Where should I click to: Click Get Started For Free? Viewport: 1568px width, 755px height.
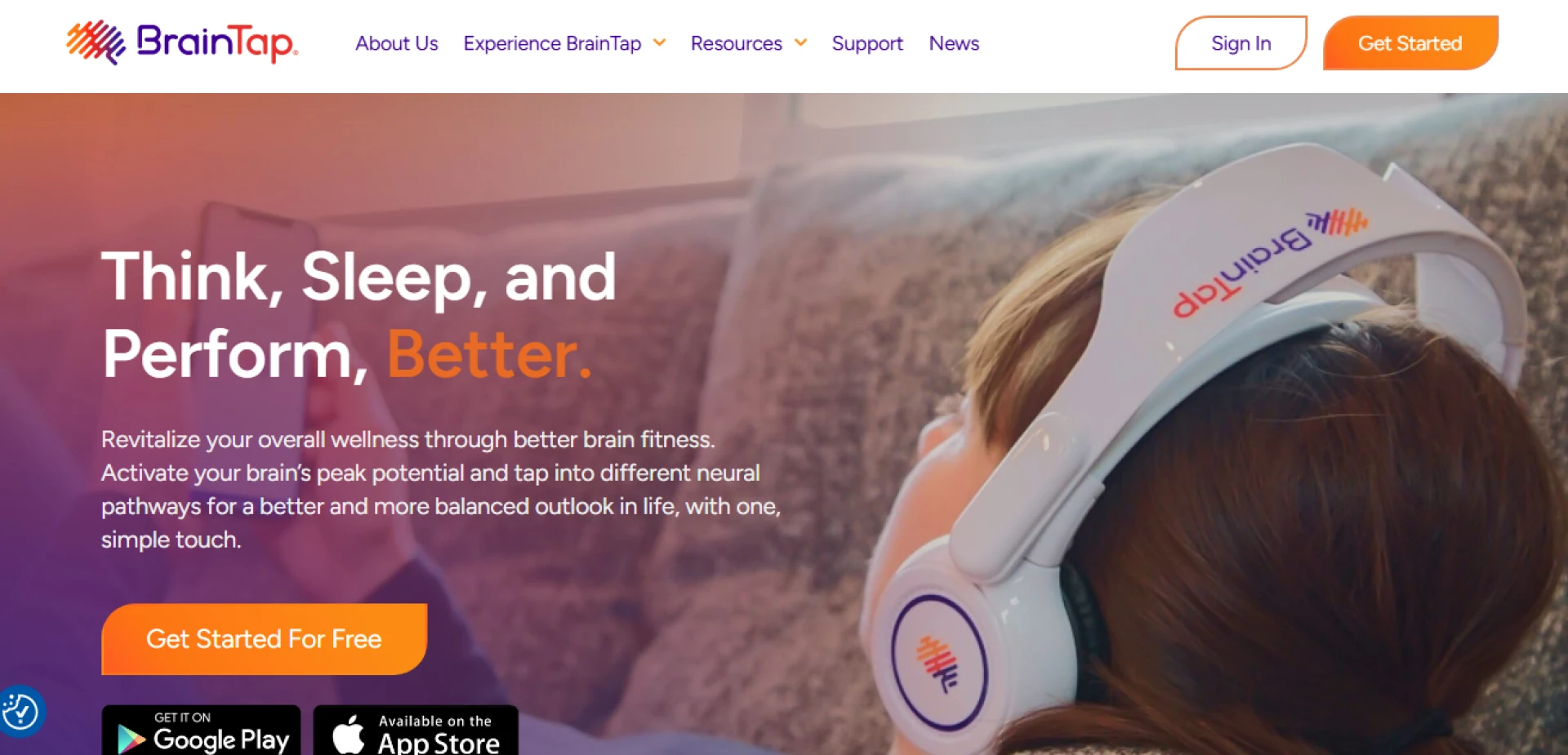(x=264, y=639)
